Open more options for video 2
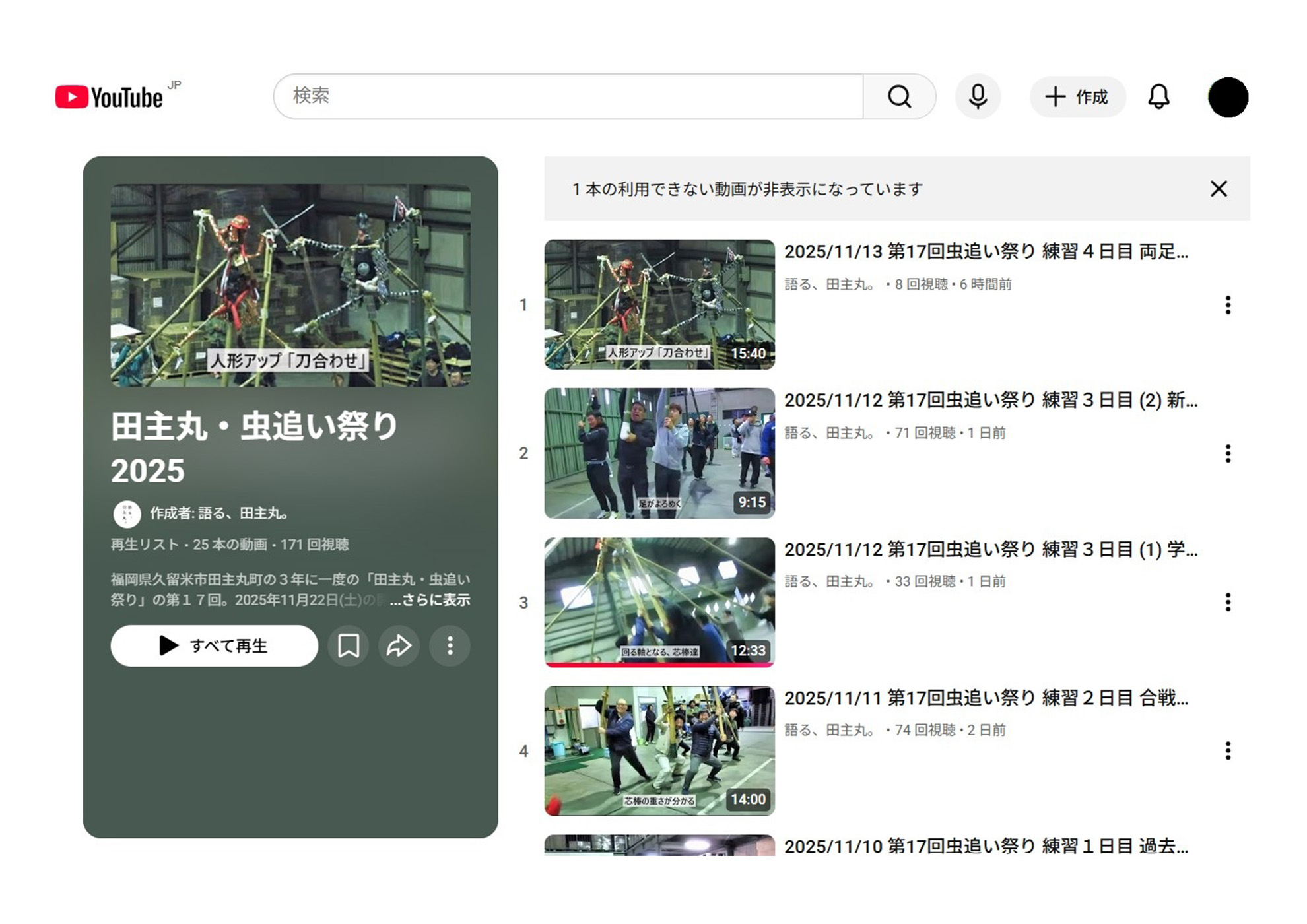 1227,453
